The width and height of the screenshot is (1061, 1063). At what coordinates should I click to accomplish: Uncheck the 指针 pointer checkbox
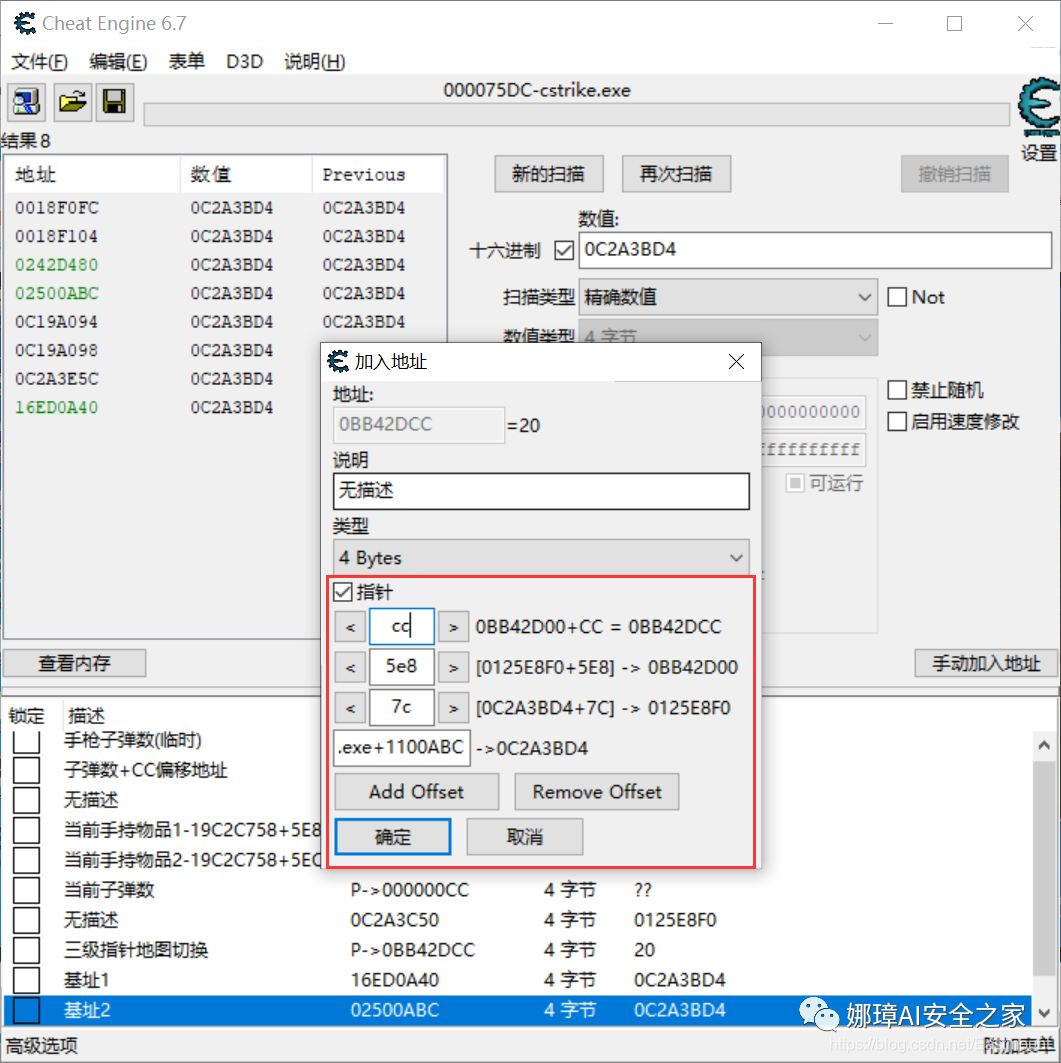(343, 592)
